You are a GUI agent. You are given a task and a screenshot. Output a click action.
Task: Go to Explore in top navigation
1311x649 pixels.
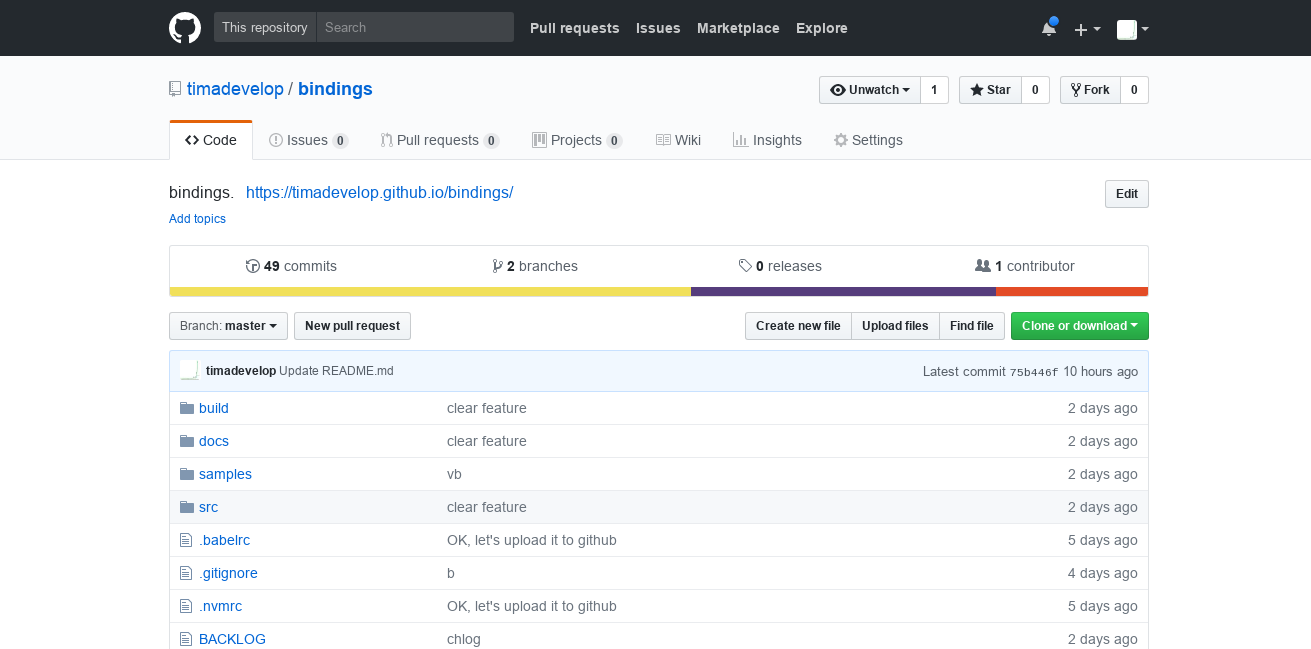822,28
